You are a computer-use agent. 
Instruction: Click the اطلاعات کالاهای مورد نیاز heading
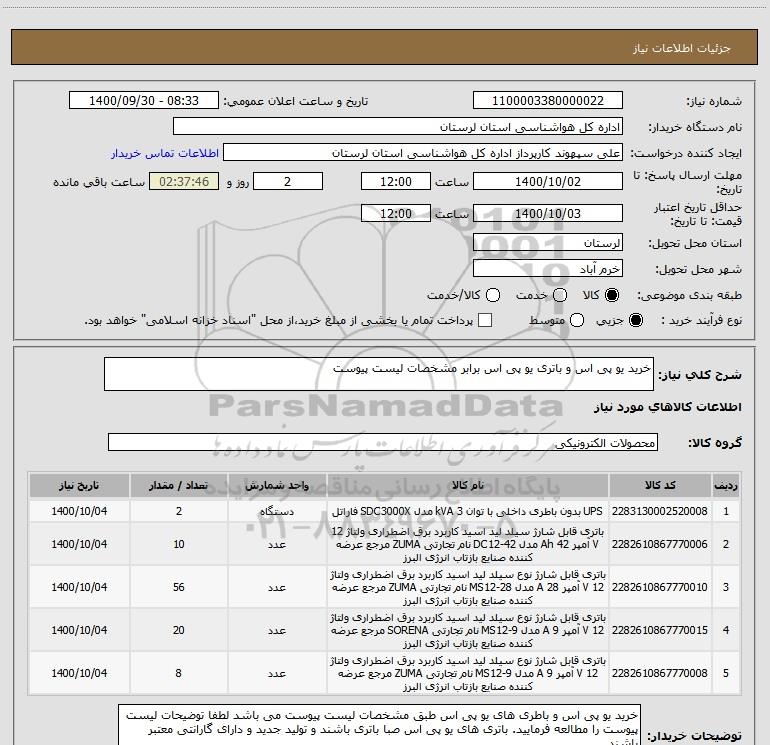tap(667, 407)
